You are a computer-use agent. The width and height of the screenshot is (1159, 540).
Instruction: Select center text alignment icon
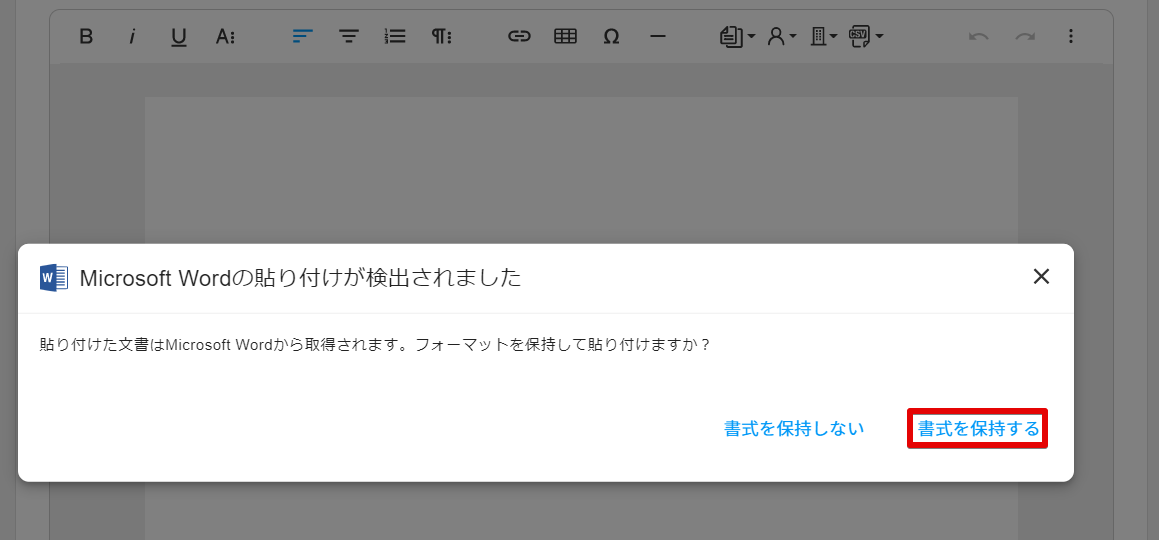pyautogui.click(x=349, y=36)
